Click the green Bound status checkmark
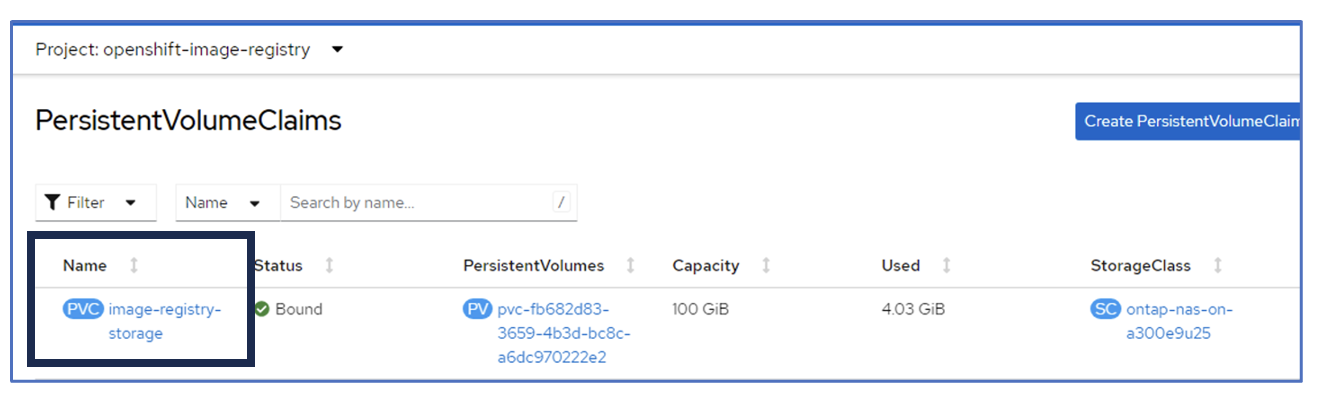1340x406 pixels. pos(262,309)
